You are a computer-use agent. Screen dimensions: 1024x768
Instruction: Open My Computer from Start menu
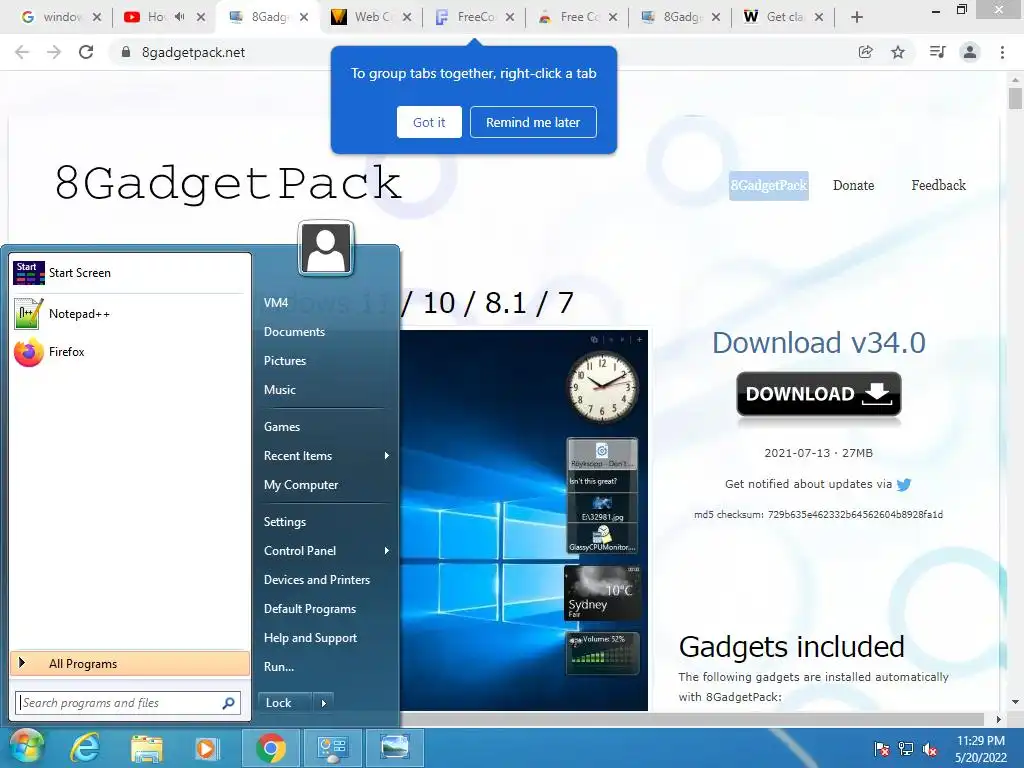301,485
